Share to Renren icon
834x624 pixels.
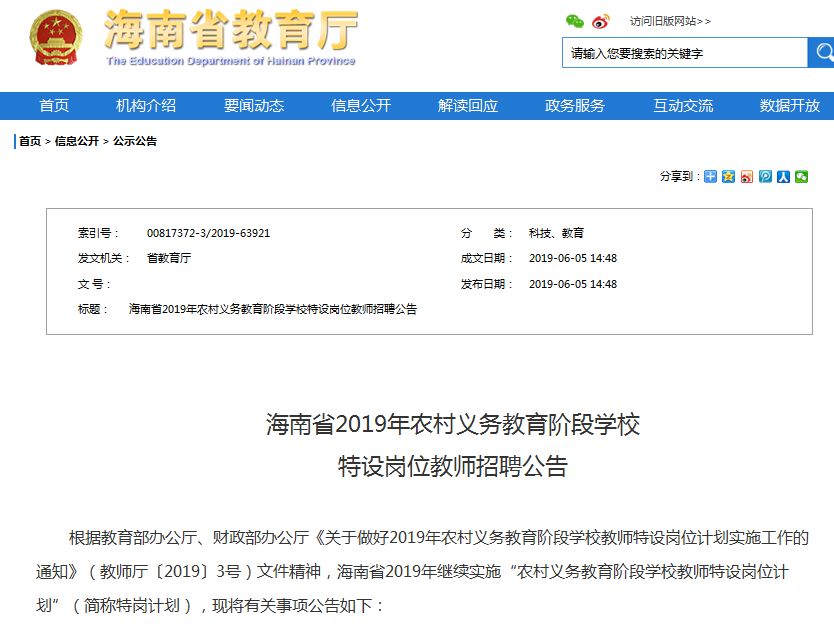783,177
